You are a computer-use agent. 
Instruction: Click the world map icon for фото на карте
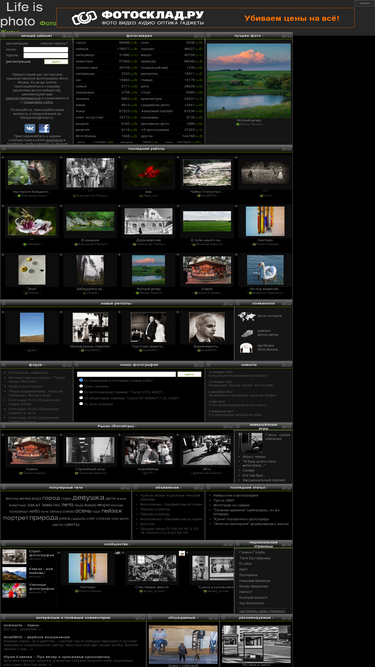point(246,316)
